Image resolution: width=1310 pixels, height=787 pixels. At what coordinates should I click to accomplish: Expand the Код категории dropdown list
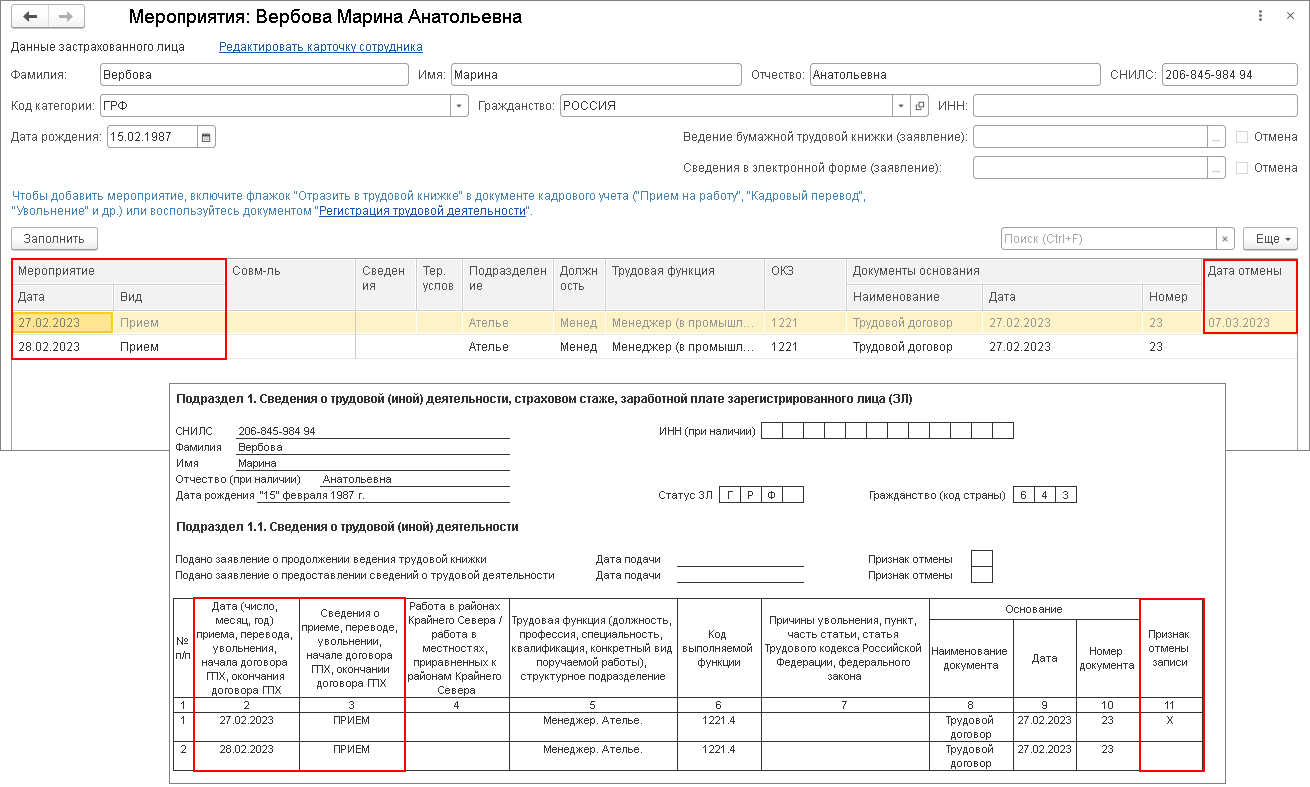tap(459, 105)
